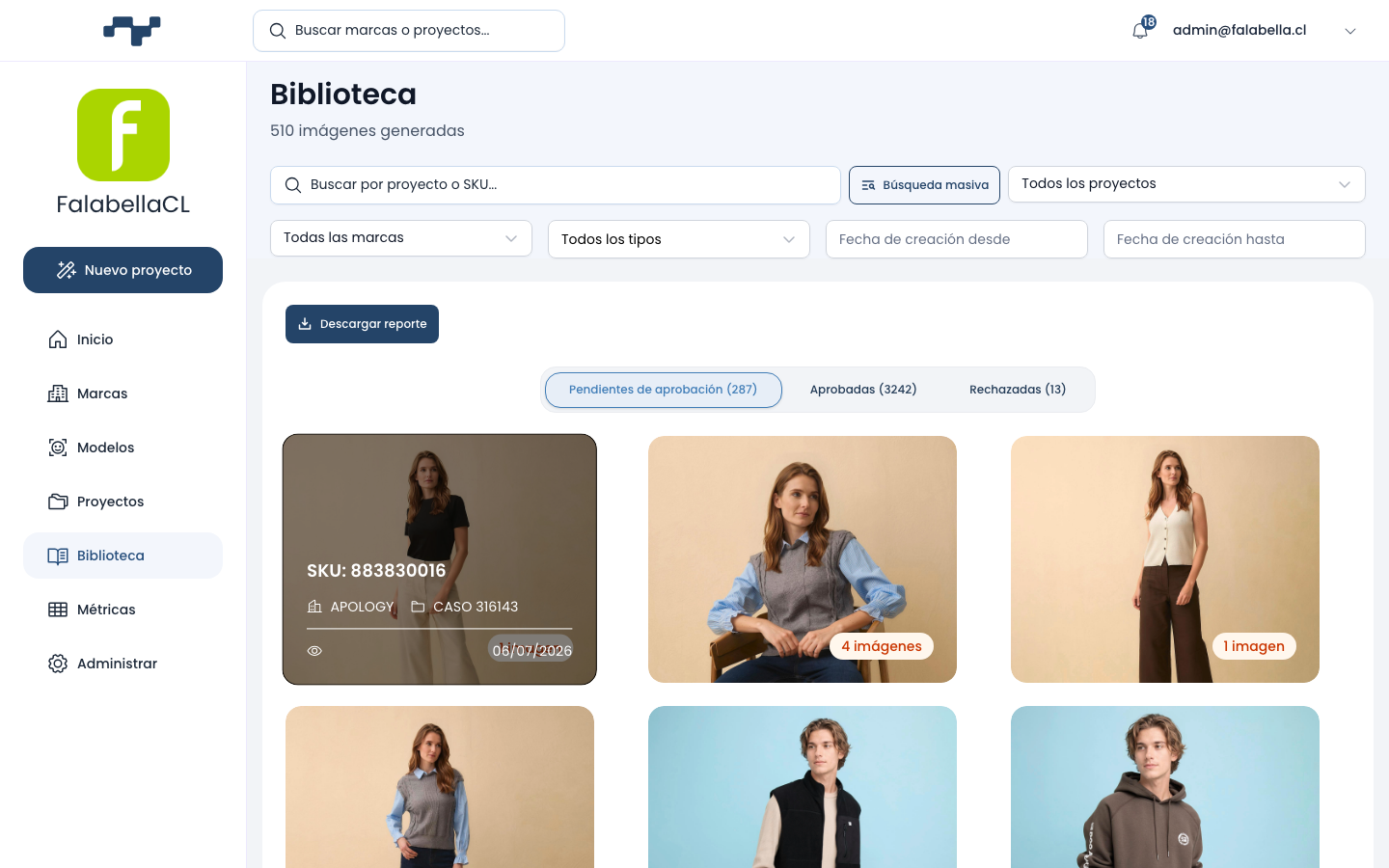1389x868 pixels.
Task: Open Administrar in the sidebar
Action: coord(123,664)
